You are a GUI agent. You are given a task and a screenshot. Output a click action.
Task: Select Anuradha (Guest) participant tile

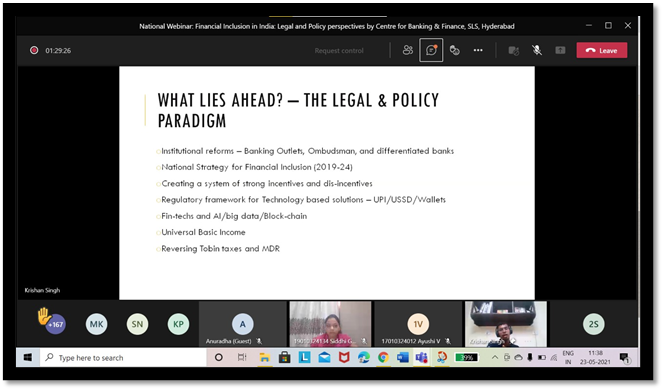coord(243,324)
